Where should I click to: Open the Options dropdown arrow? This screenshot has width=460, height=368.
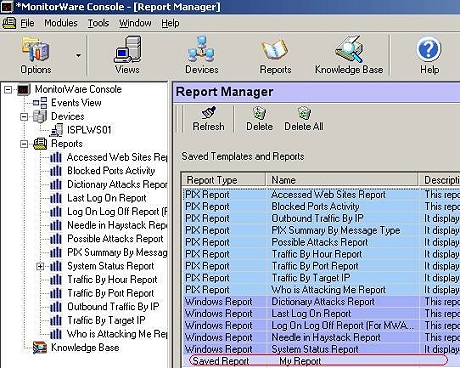tap(78, 55)
